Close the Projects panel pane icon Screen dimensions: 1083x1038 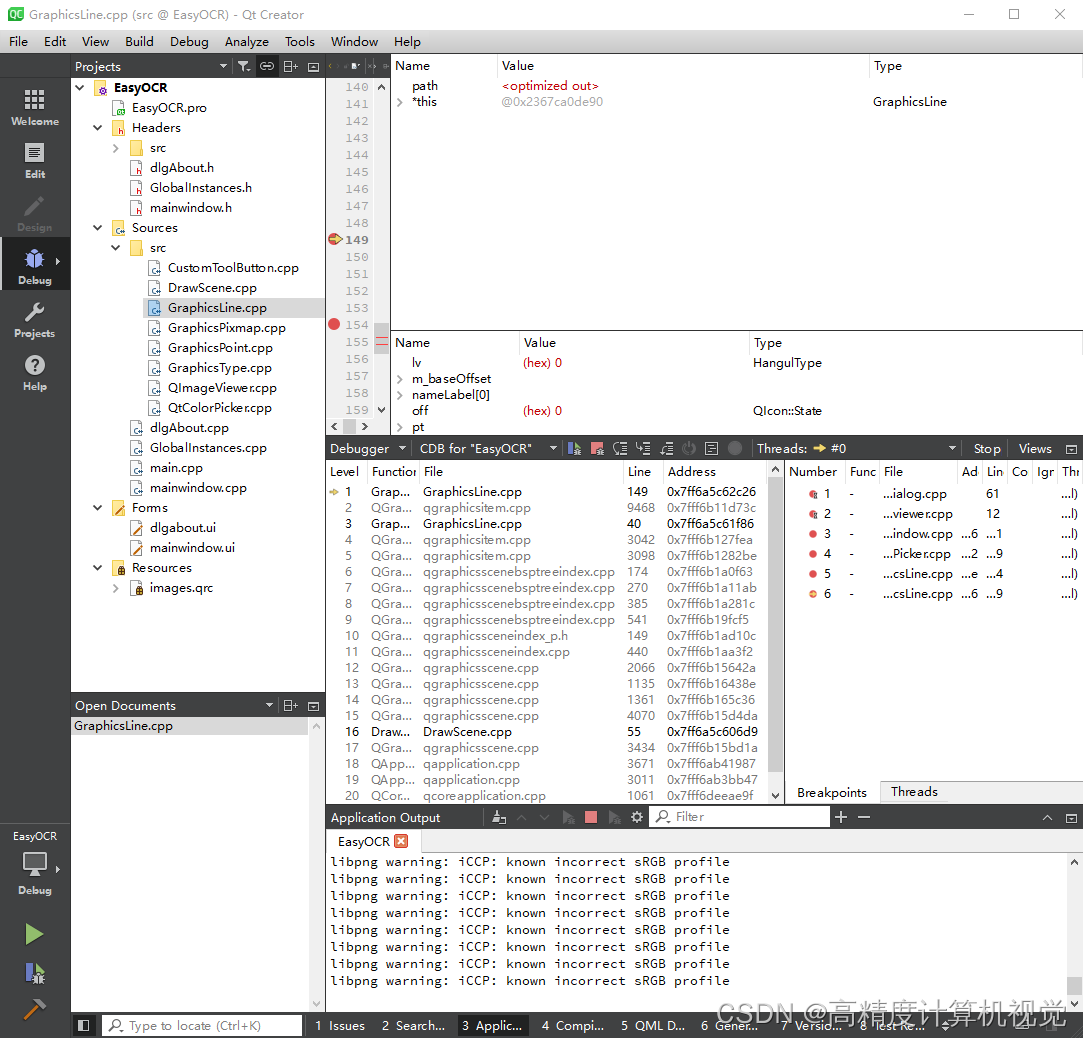314,66
